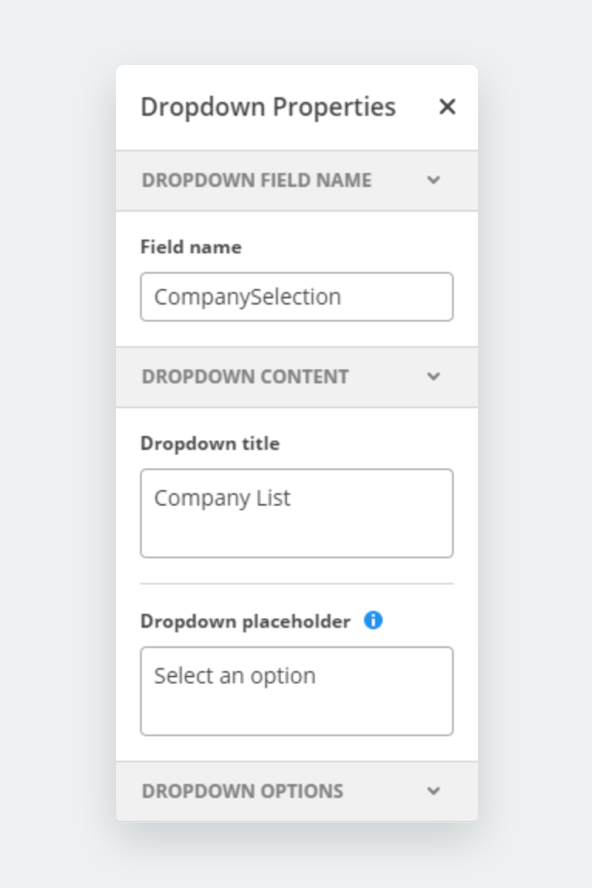Viewport: 592px width, 888px height.
Task: Click the DROPDOWN FIELD NAME header text
Action: coord(257,180)
